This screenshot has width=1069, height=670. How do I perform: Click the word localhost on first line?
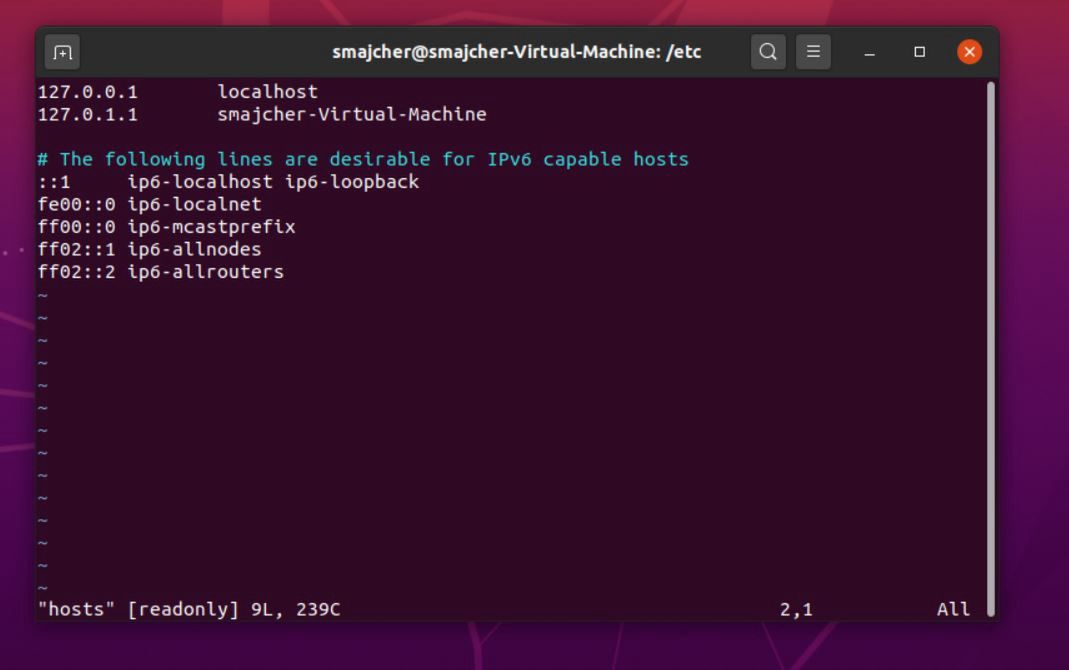click(x=267, y=92)
